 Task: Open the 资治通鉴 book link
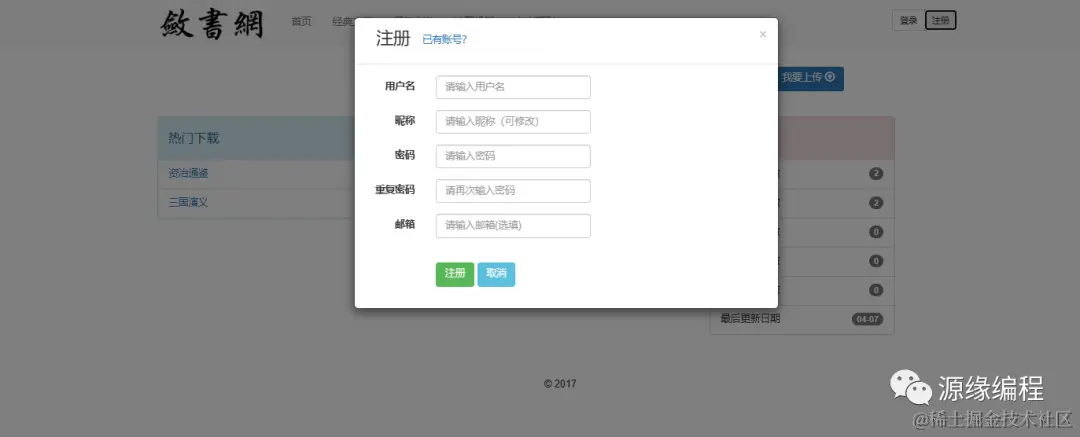[x=188, y=173]
